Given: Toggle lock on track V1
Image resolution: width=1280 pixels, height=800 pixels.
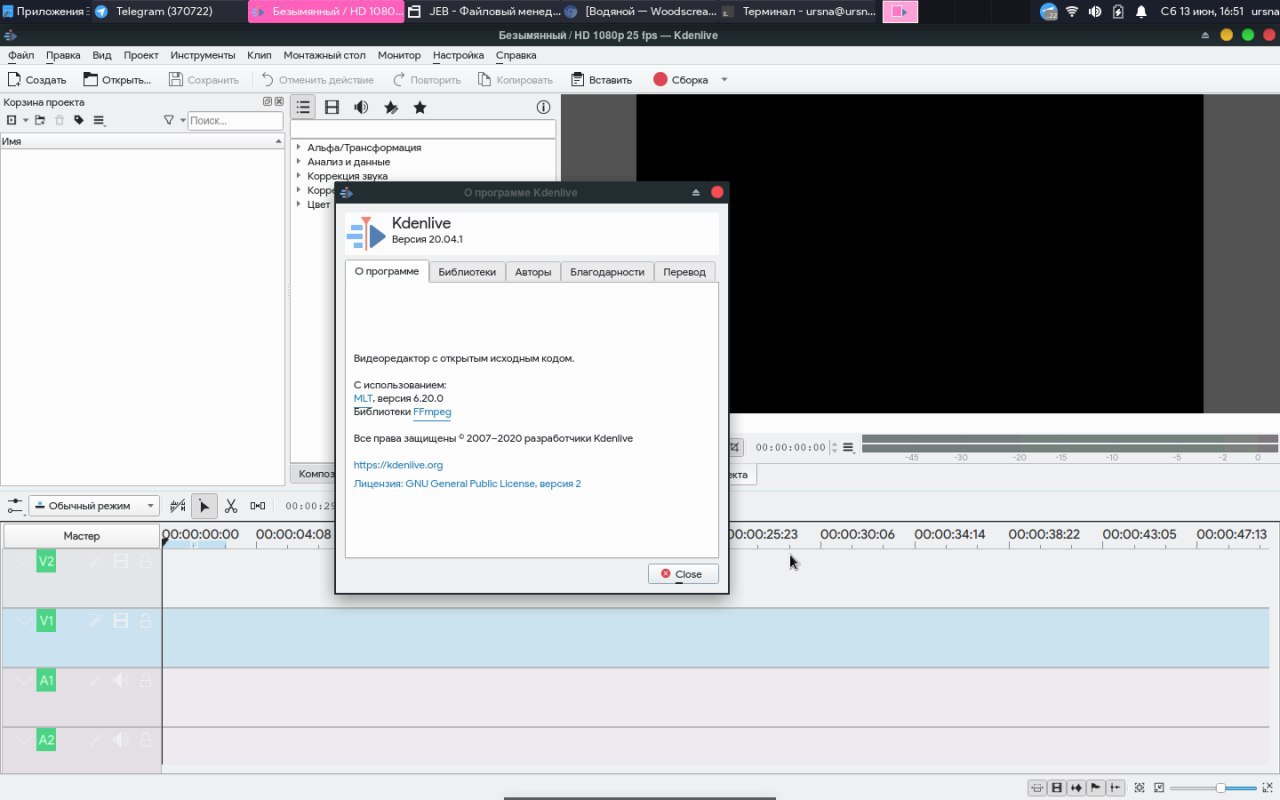Looking at the screenshot, I should [x=146, y=621].
